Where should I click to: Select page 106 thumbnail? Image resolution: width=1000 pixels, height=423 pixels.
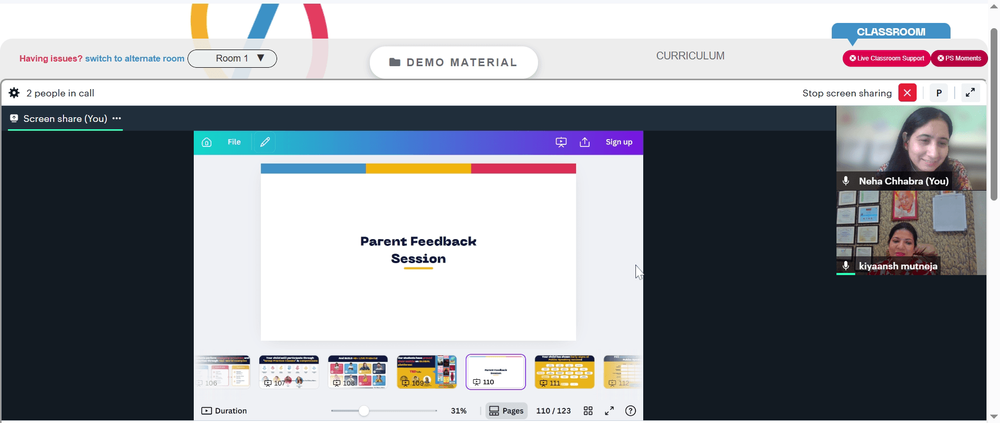pos(222,372)
